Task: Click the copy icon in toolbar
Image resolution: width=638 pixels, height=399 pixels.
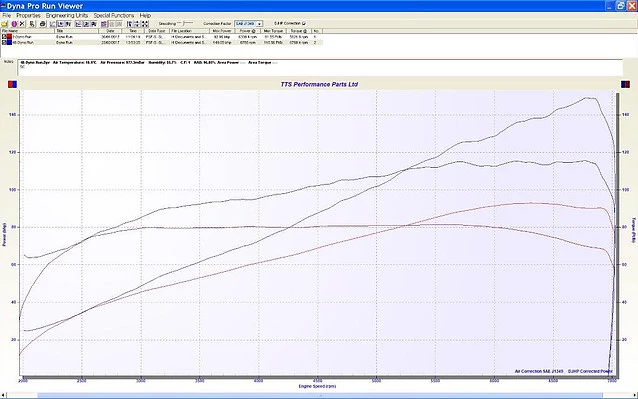Action: pyautogui.click(x=32, y=24)
